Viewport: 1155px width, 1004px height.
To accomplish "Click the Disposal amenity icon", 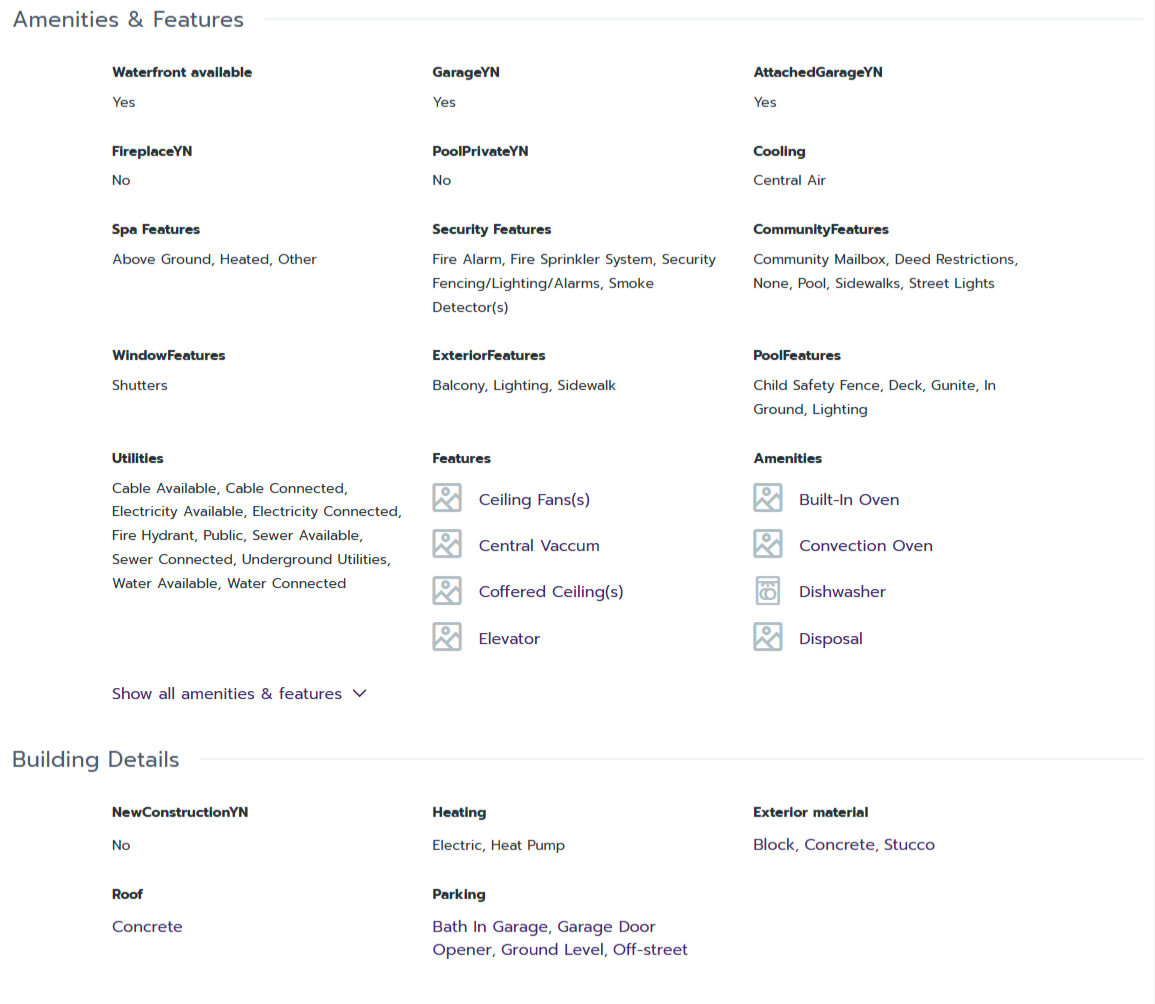I will 767,637.
